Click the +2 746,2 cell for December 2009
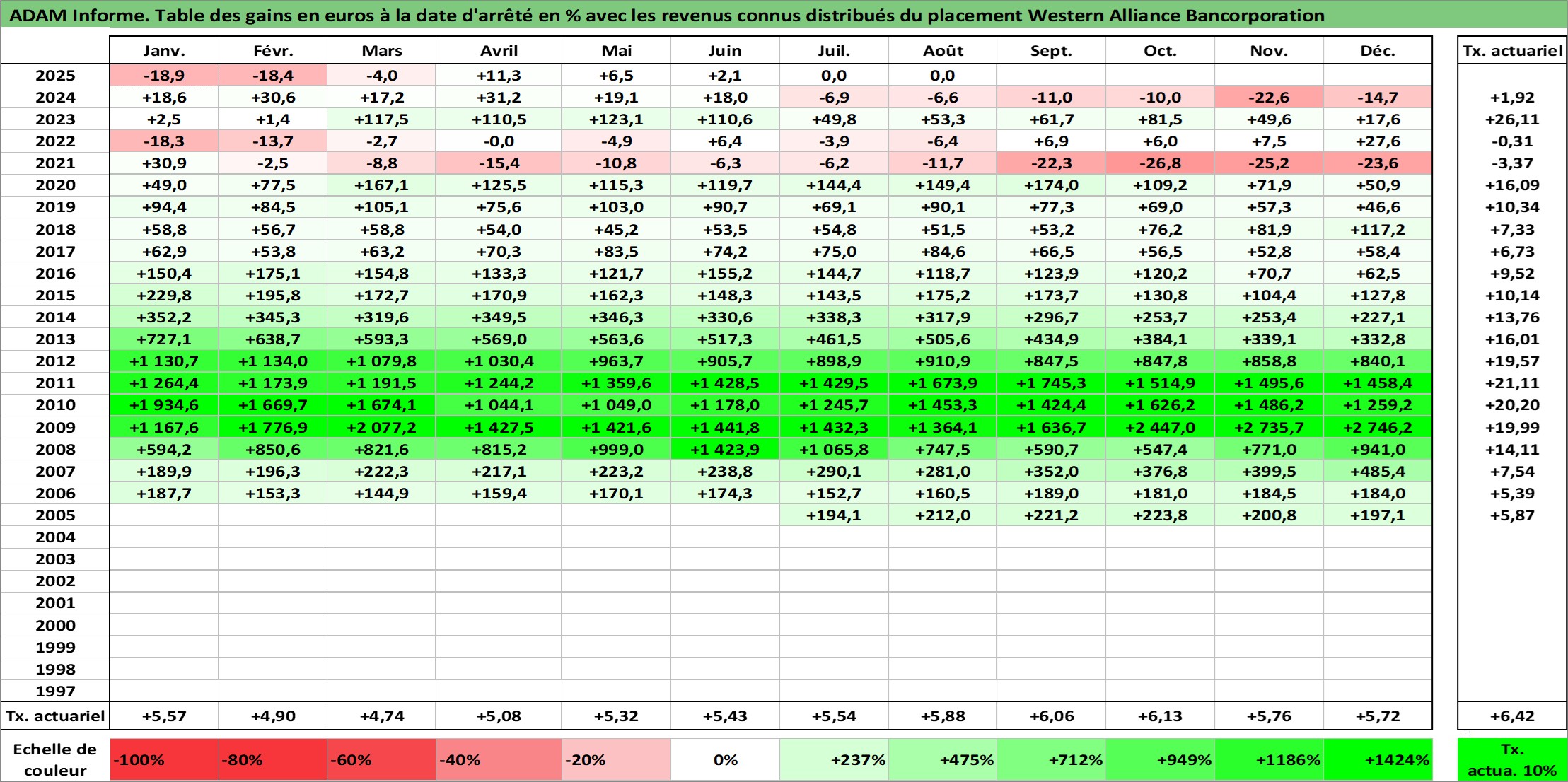The height and width of the screenshot is (782, 1568). coord(1378,428)
